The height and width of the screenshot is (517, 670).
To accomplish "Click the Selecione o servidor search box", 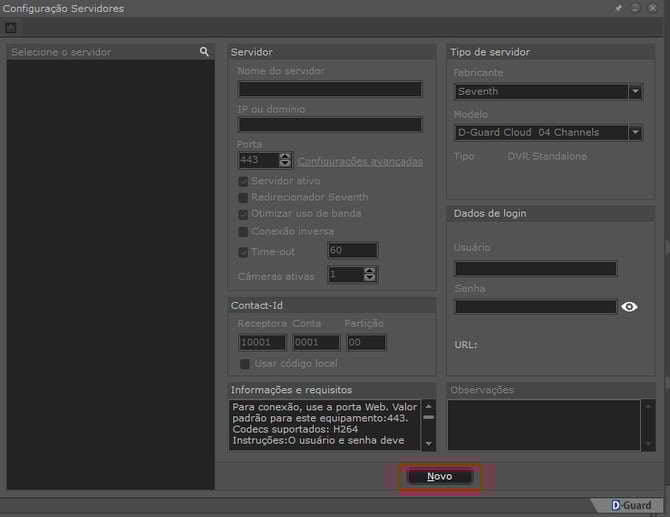I will [100, 52].
